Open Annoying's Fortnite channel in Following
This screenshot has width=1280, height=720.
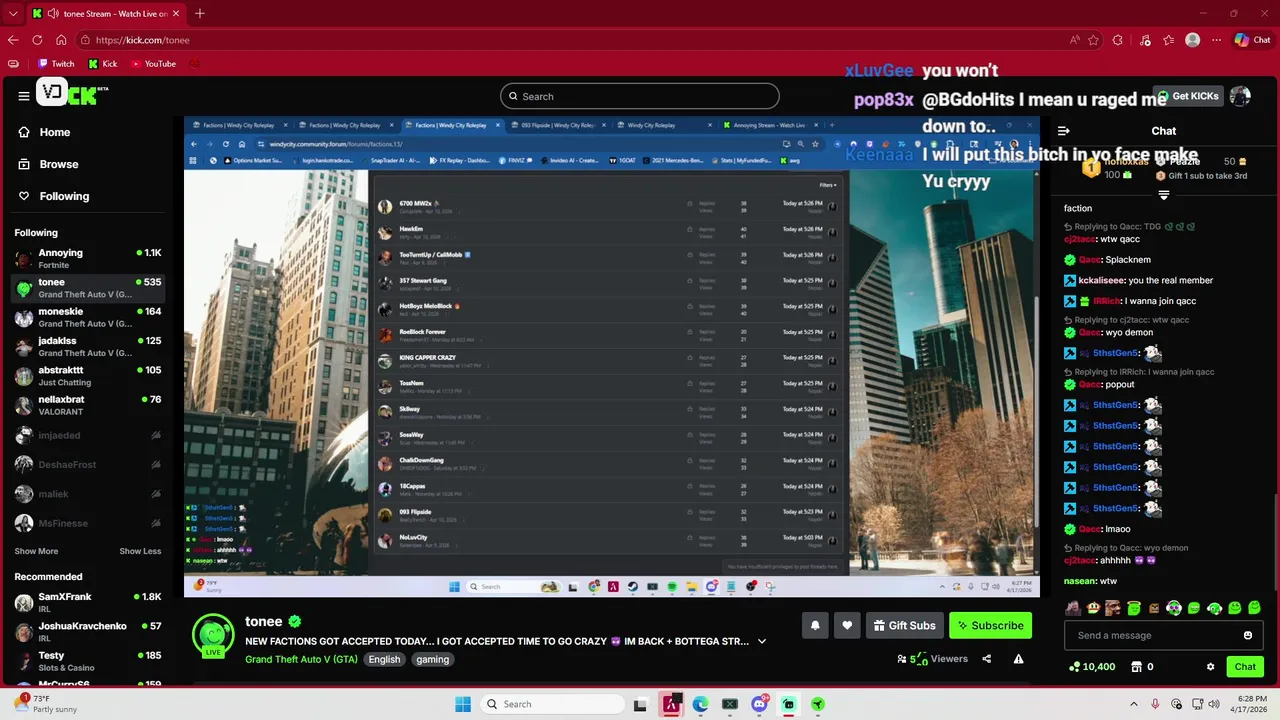88,258
